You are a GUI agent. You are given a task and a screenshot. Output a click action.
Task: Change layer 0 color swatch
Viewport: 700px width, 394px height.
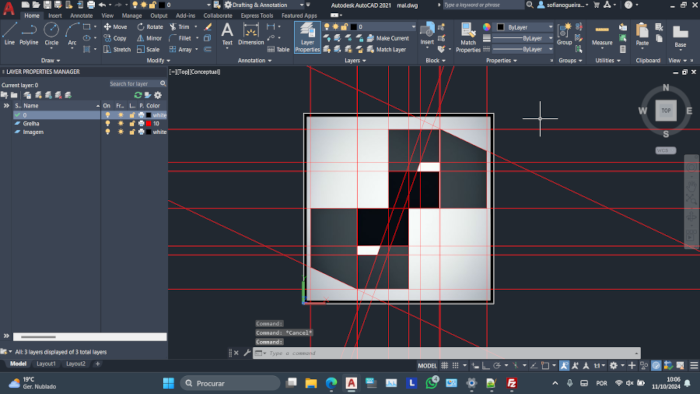(x=149, y=115)
